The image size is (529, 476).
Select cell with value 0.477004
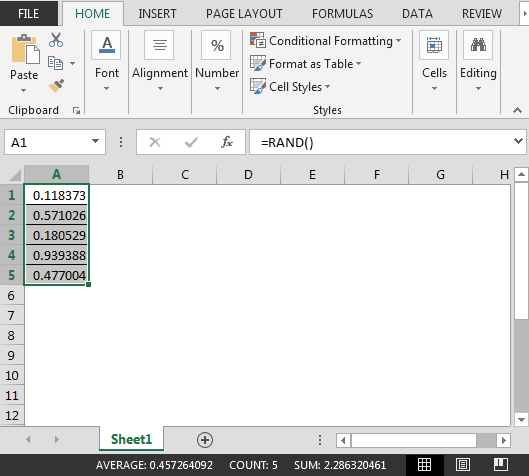click(x=57, y=275)
